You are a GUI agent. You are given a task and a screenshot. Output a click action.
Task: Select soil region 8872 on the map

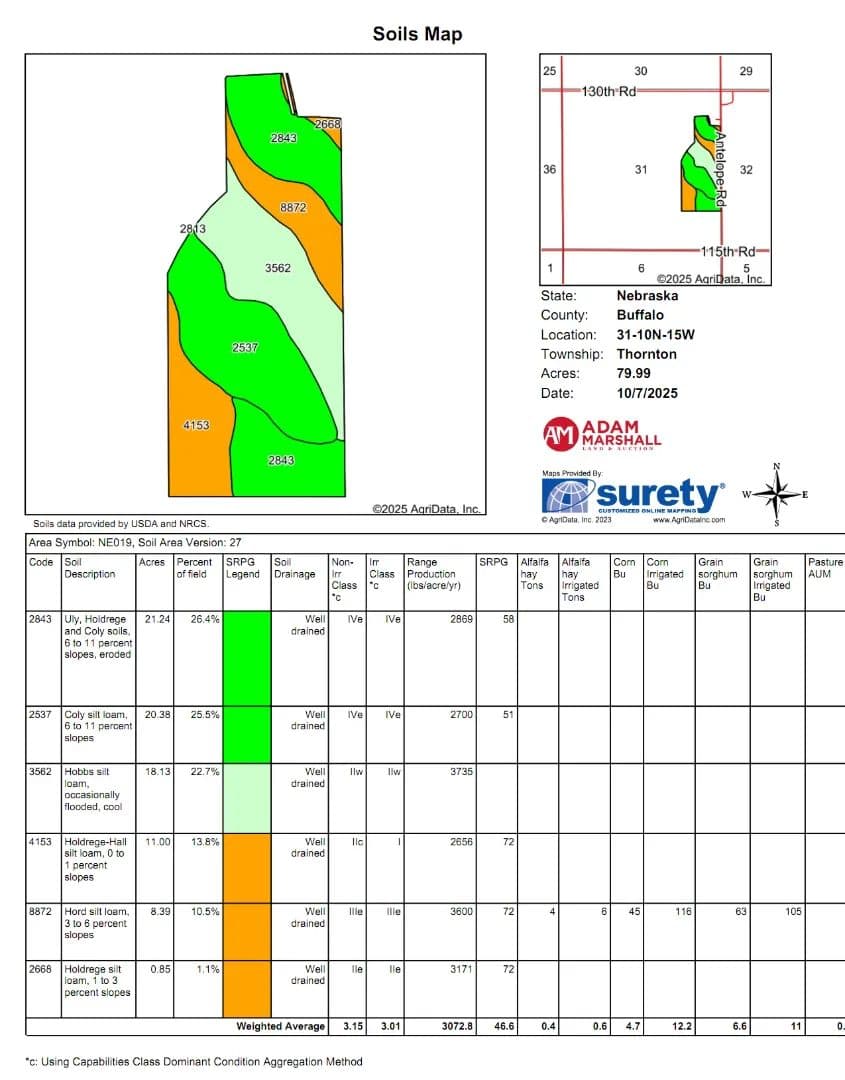[292, 208]
